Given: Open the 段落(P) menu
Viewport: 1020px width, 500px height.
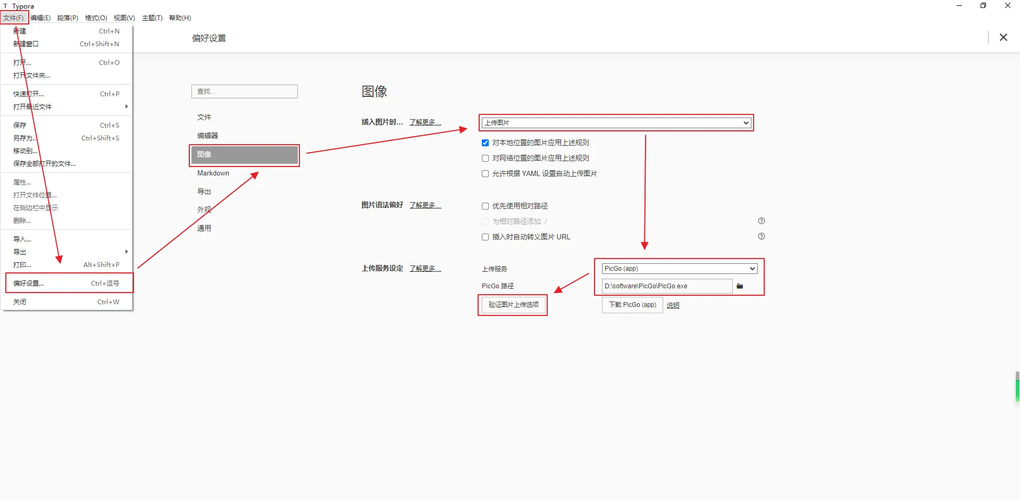Looking at the screenshot, I should click(68, 18).
